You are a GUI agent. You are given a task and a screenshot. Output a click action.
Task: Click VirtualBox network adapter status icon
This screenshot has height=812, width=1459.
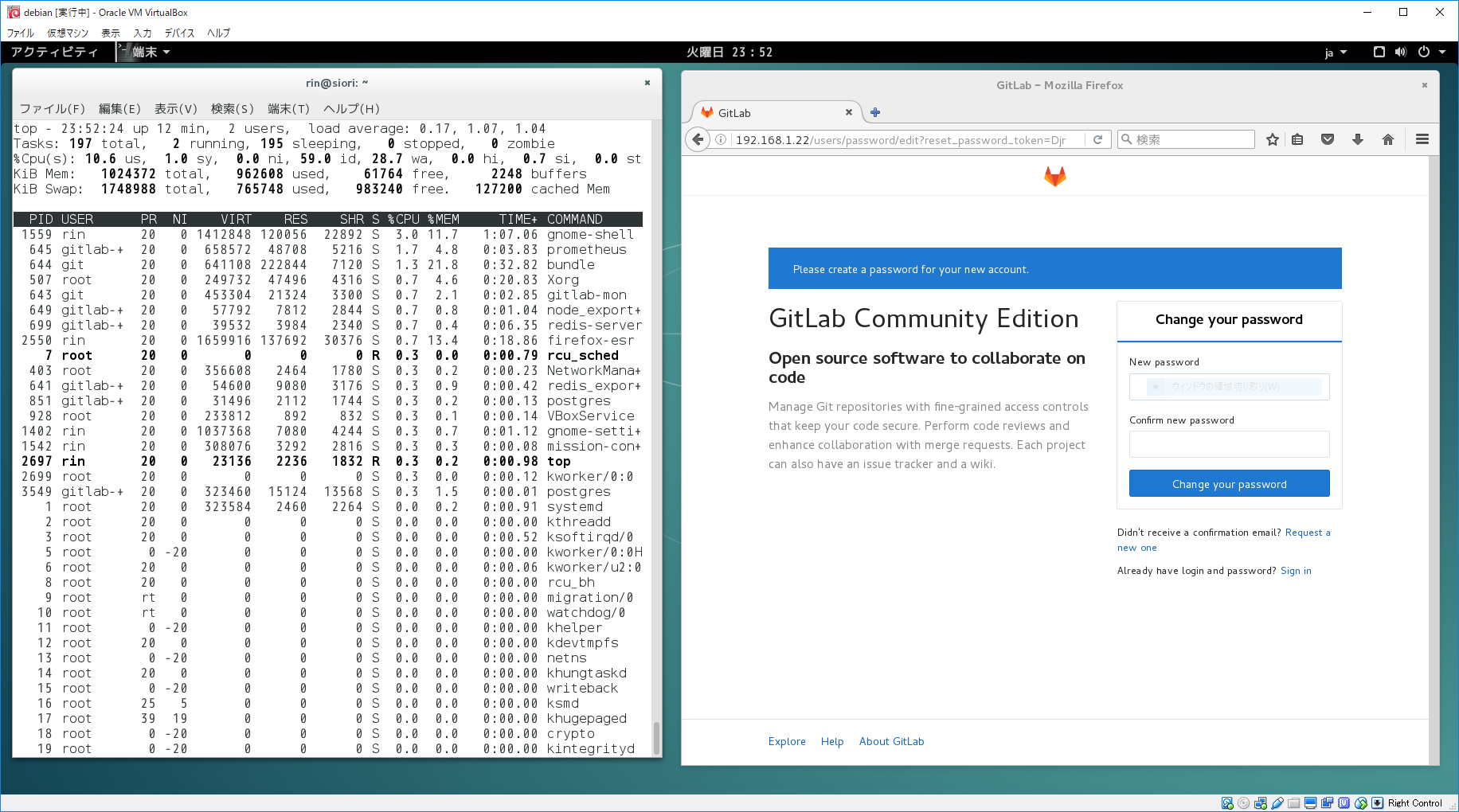pos(1260,803)
